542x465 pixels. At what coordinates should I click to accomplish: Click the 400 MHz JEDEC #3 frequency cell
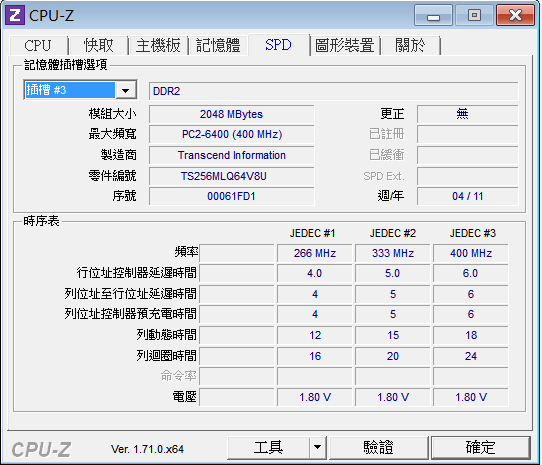click(x=471, y=253)
